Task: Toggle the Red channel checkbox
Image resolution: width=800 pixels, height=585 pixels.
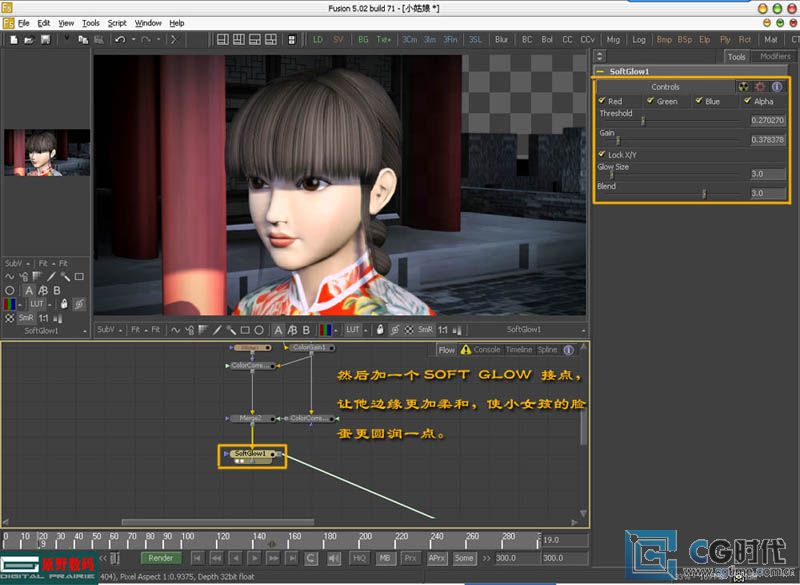Action: [x=602, y=100]
